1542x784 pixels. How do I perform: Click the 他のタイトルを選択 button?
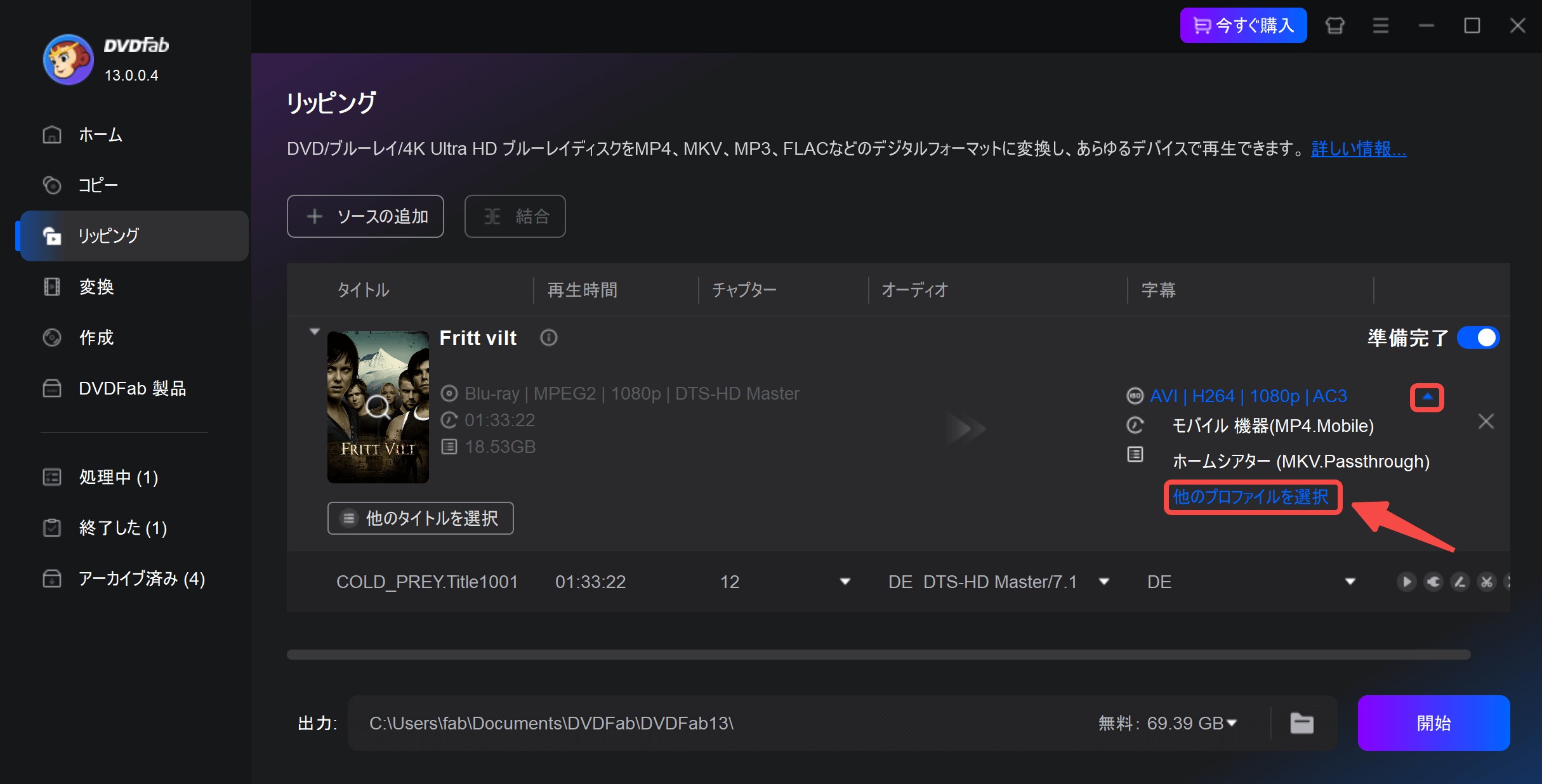coord(421,518)
